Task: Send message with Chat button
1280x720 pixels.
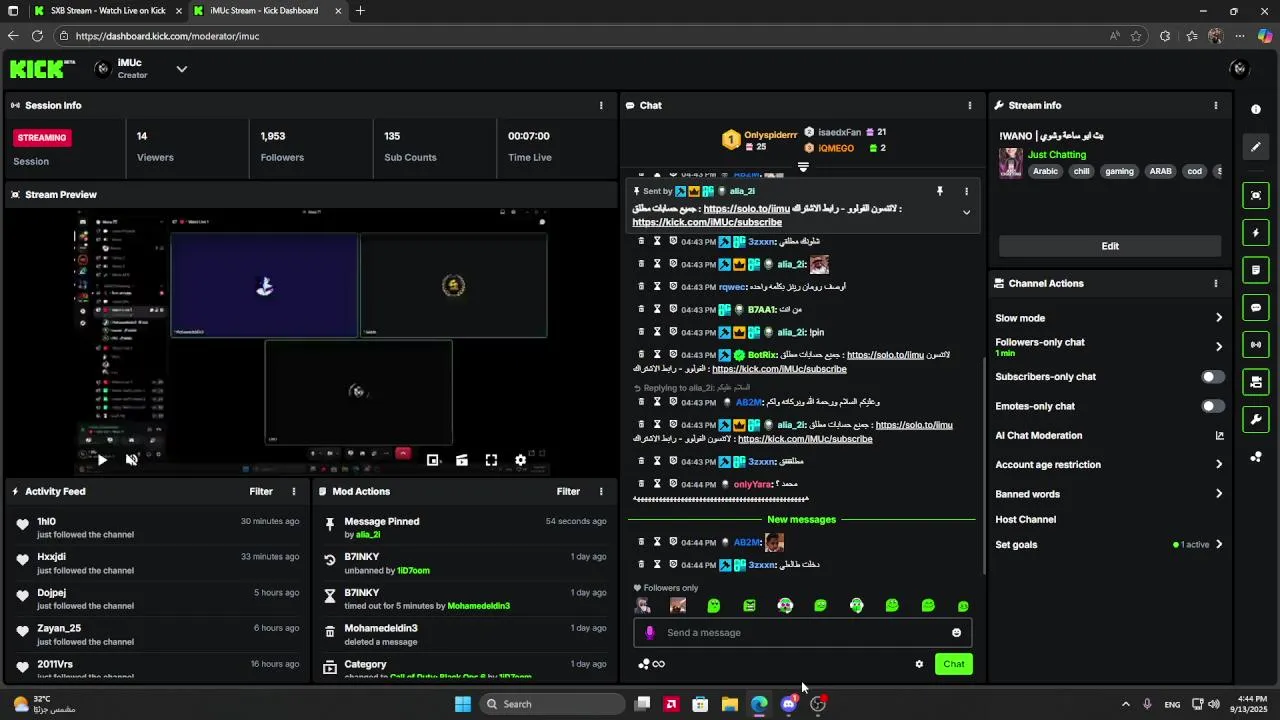Action: [954, 664]
